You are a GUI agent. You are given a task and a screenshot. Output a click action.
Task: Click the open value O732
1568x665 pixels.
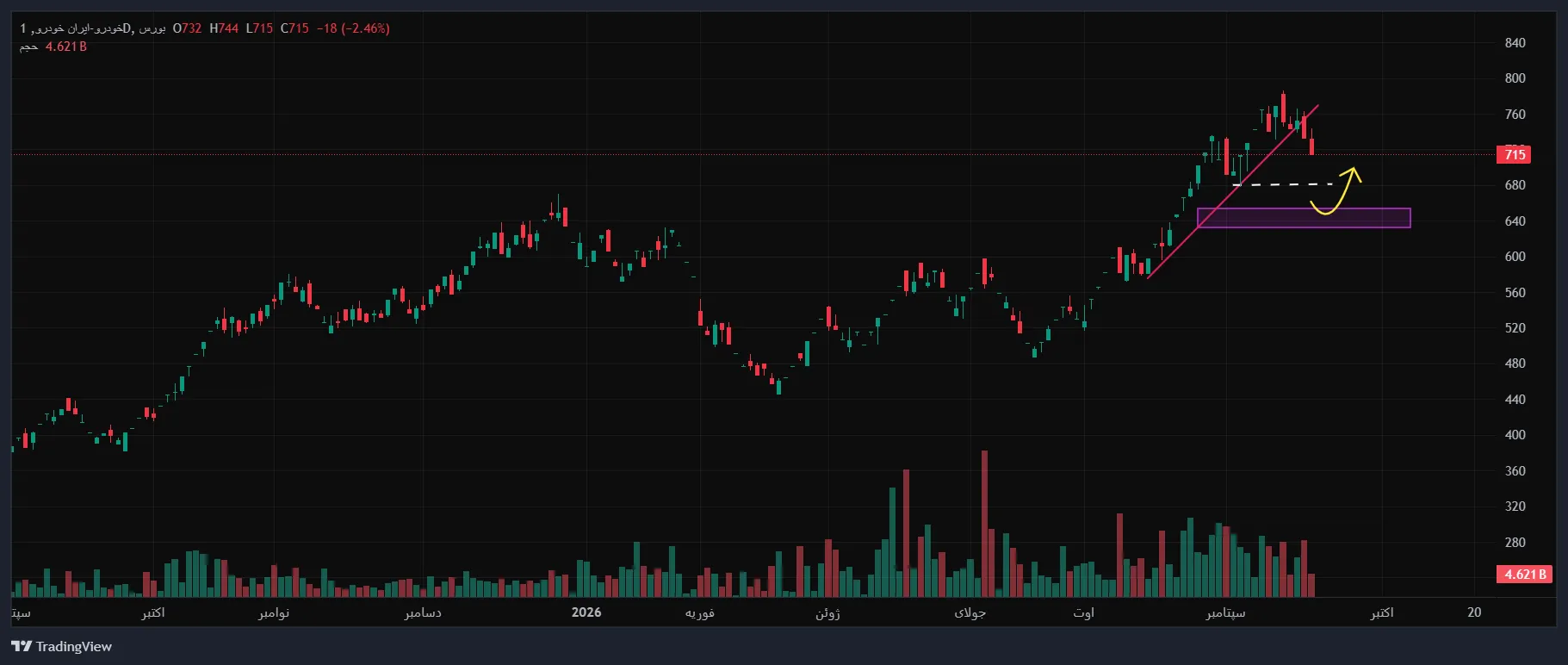coord(187,28)
